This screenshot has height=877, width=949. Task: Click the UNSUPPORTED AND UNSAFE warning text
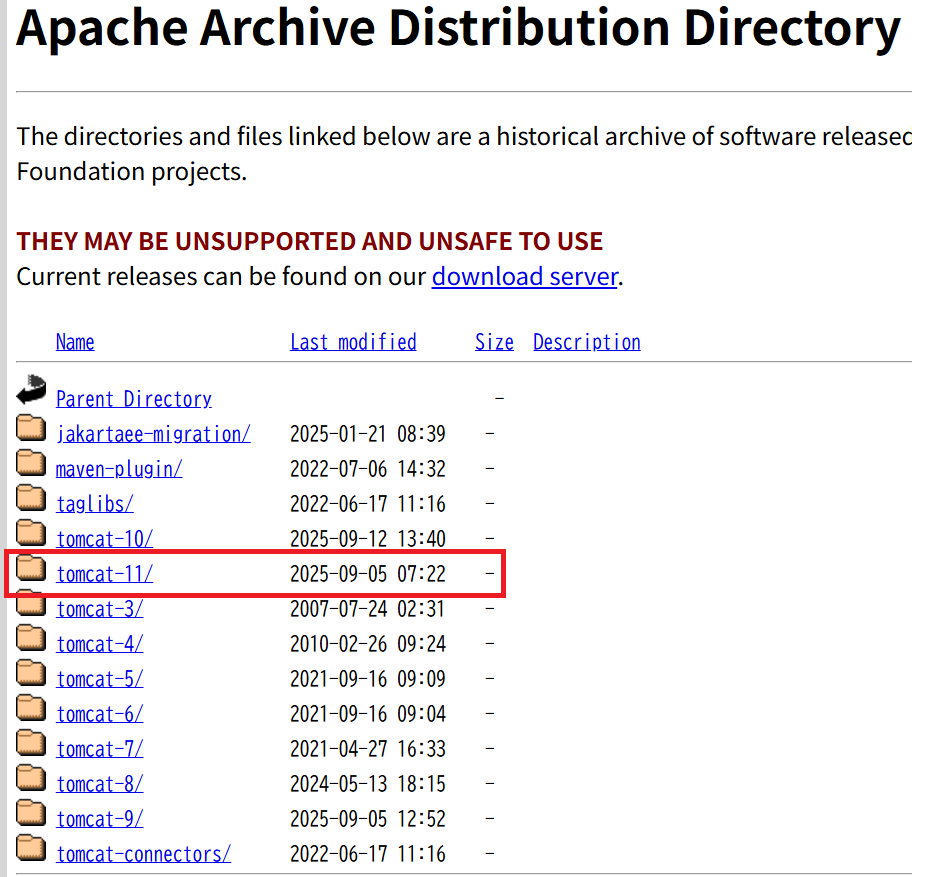[309, 241]
